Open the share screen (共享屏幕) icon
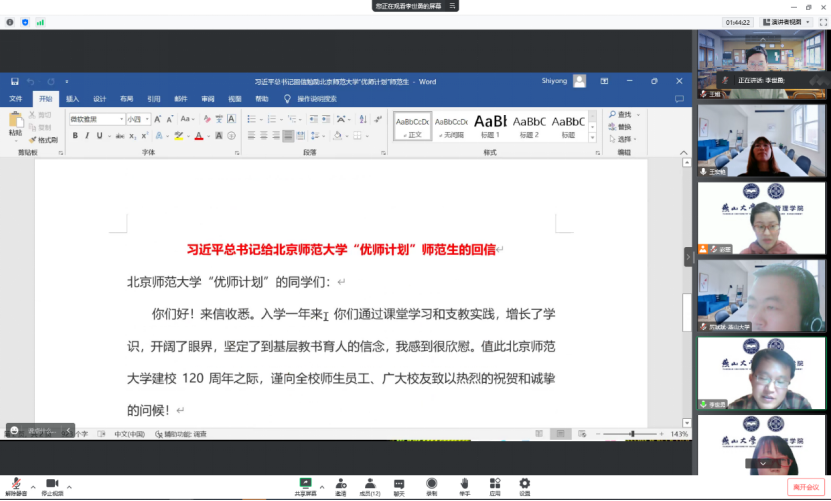Screen dimensions: 831x501 click(306, 485)
